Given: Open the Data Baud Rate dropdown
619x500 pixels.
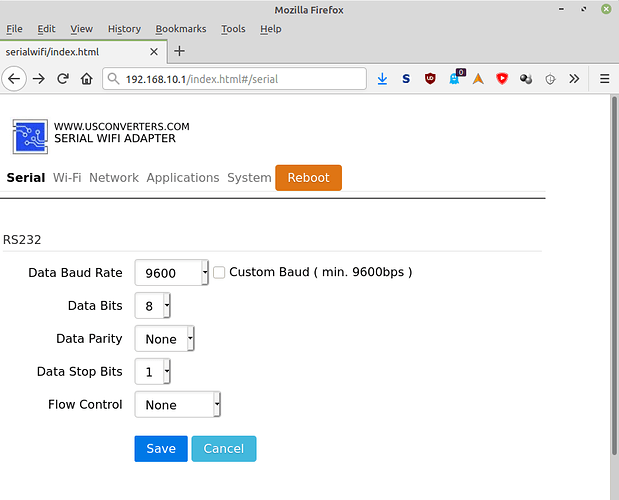Looking at the screenshot, I should [171, 273].
